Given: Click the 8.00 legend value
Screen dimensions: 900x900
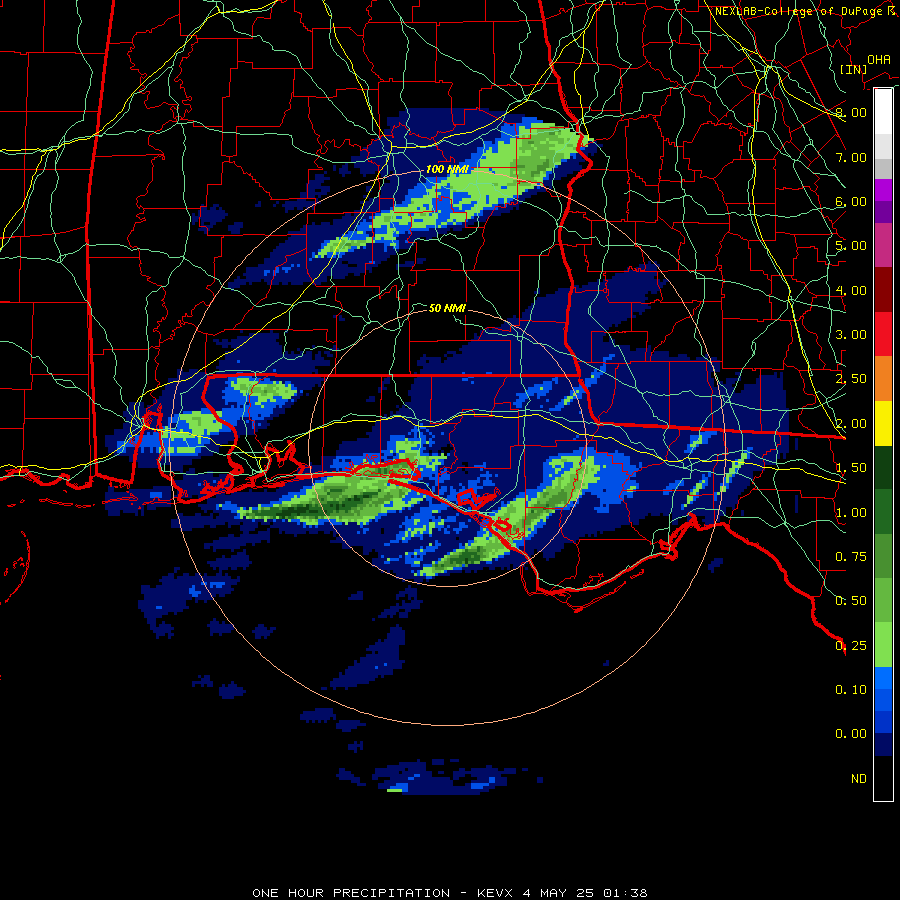Looking at the screenshot, I should 851,112.
